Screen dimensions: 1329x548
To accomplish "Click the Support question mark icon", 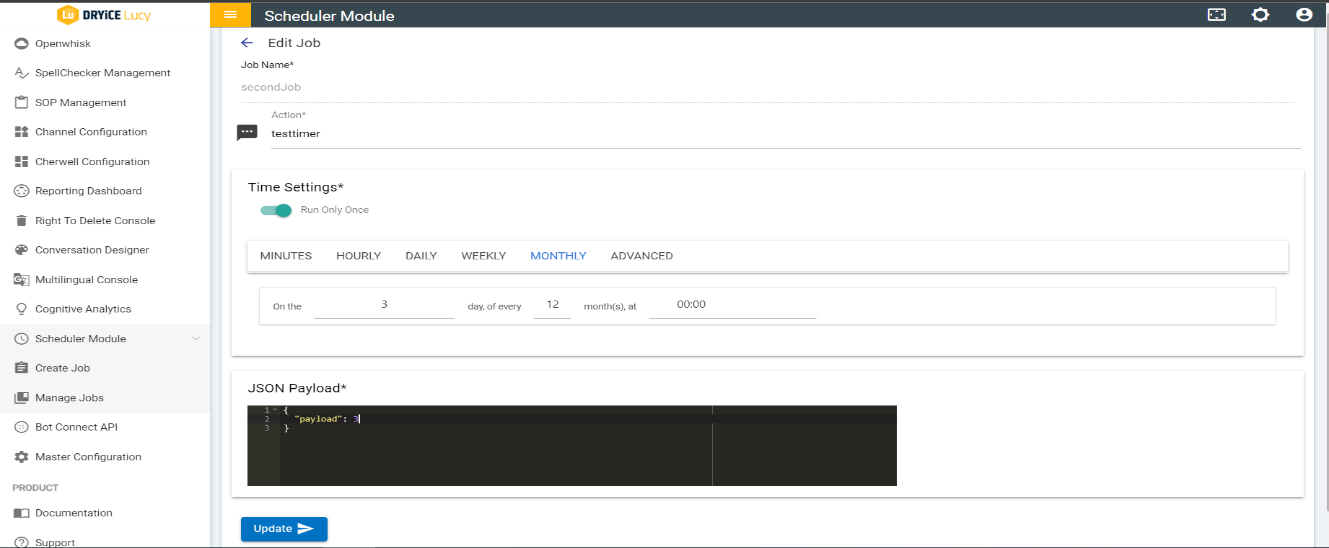I will click(21, 542).
